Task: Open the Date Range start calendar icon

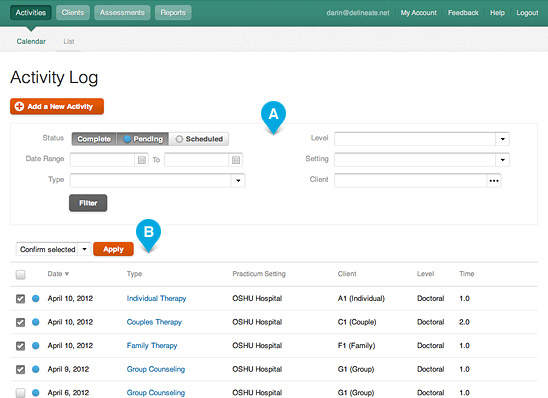Action: (142, 160)
